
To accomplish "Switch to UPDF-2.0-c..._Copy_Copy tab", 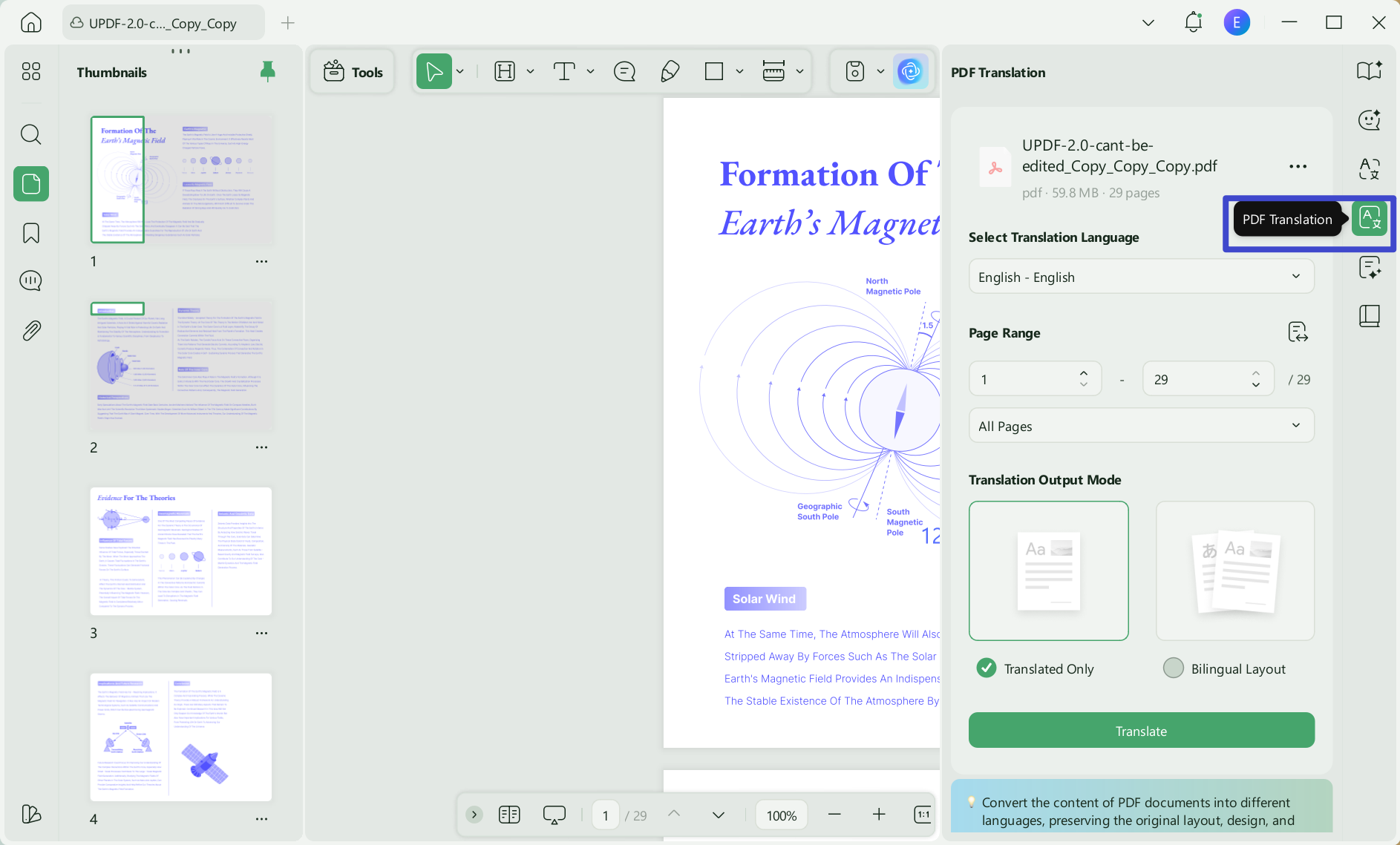I will coord(163,23).
